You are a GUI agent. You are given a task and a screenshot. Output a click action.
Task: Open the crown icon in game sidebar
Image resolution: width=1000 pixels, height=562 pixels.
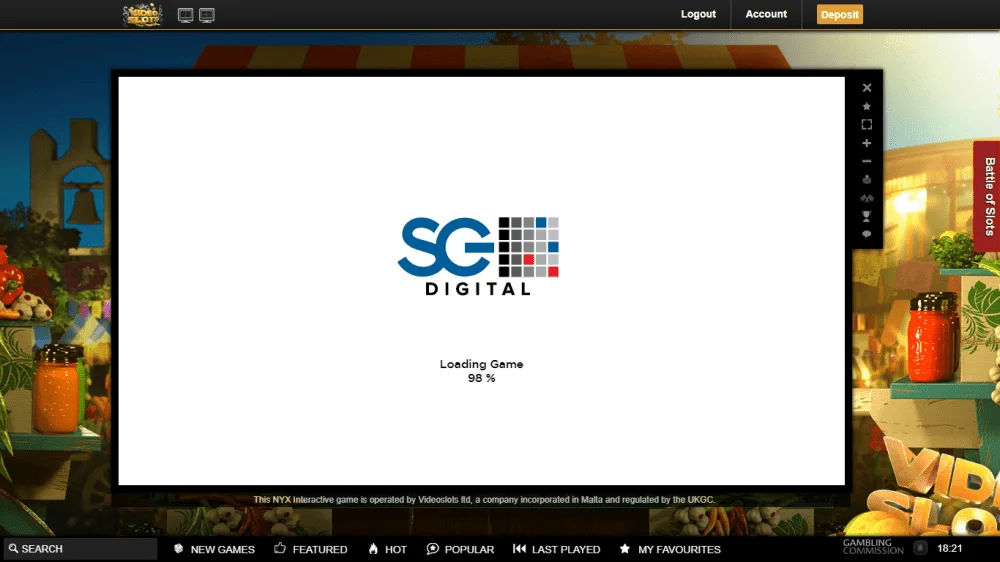coord(867,180)
